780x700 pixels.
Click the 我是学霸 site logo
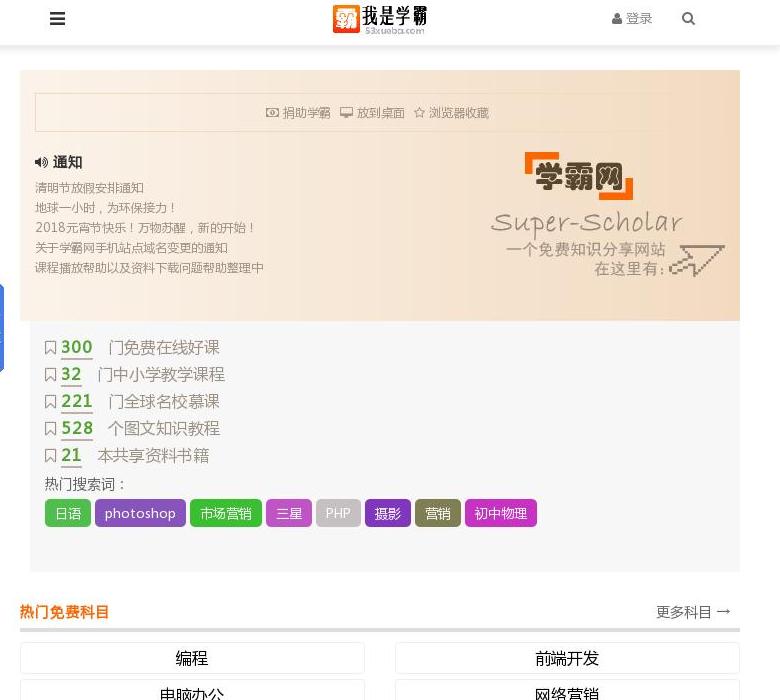380,19
